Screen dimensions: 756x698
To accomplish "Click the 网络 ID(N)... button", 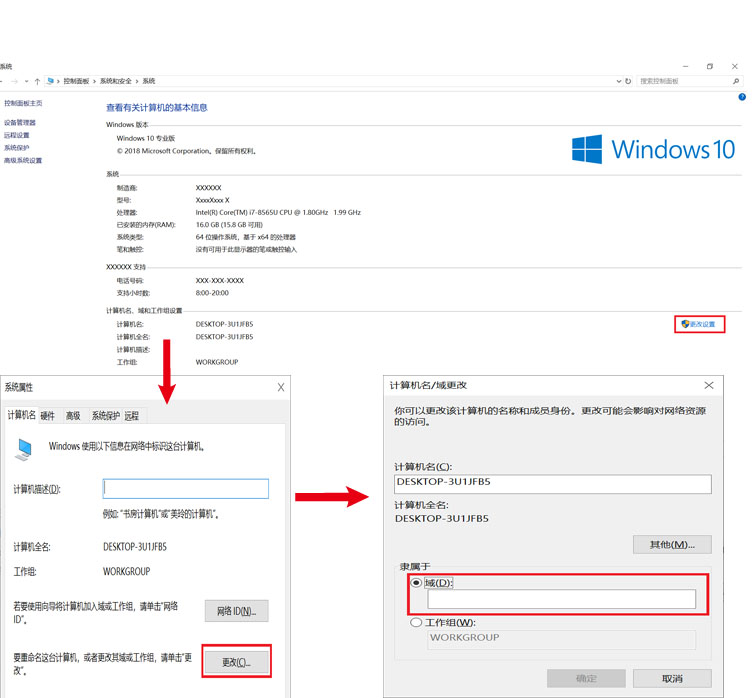I will [236, 611].
